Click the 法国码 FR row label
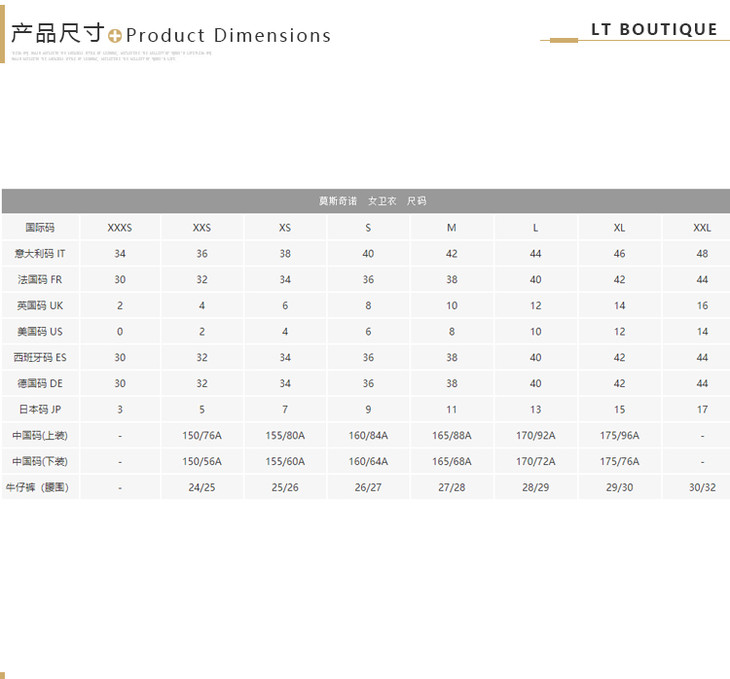This screenshot has width=730, height=679. 40,280
